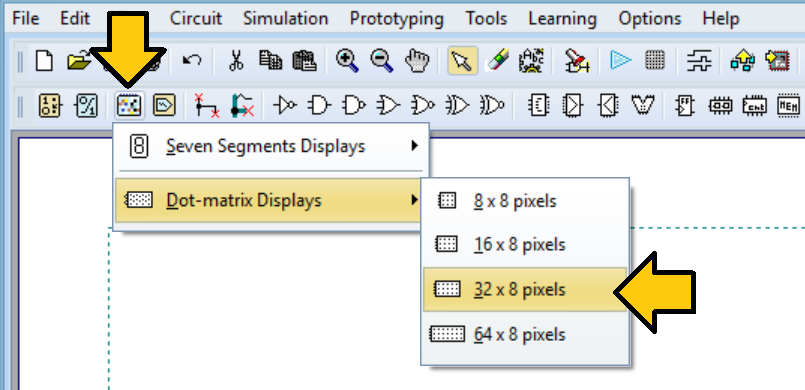Screen dimensions: 805x390
Task: Insert an FF flip-flop component
Action: (x=685, y=106)
